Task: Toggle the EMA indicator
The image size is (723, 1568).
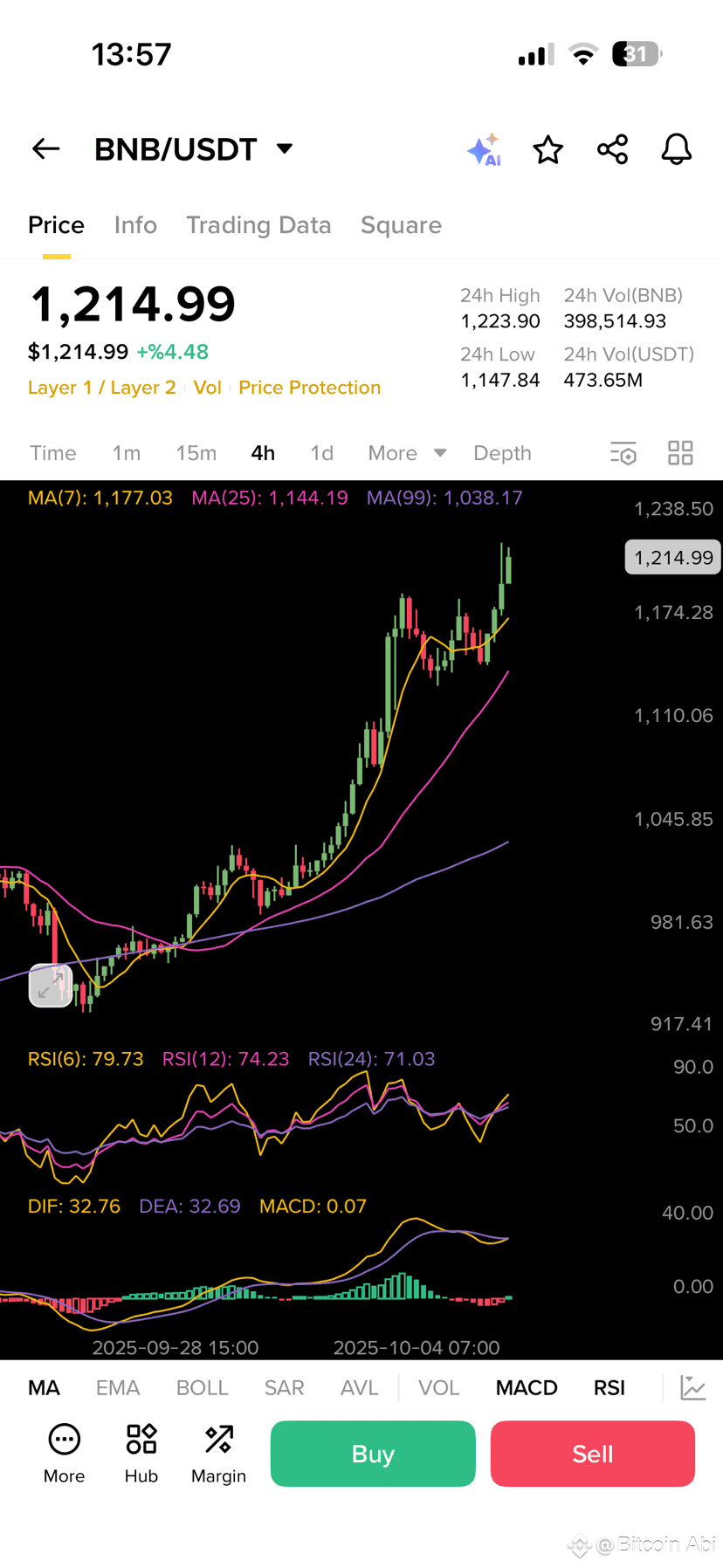Action: pyautogui.click(x=118, y=1388)
